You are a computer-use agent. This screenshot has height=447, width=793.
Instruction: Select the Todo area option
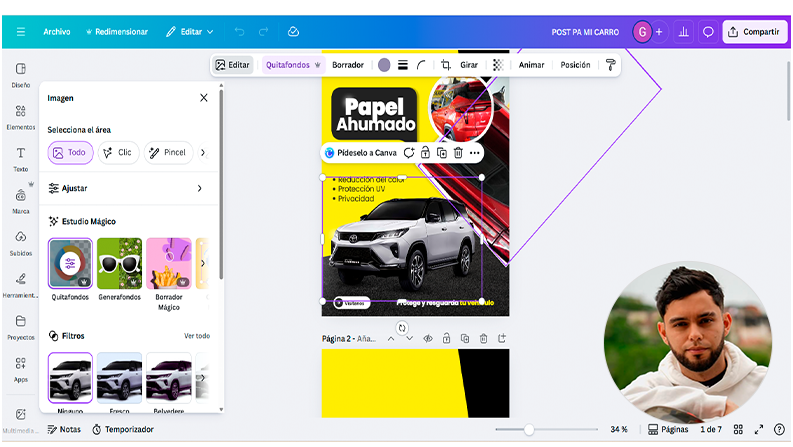(70, 153)
